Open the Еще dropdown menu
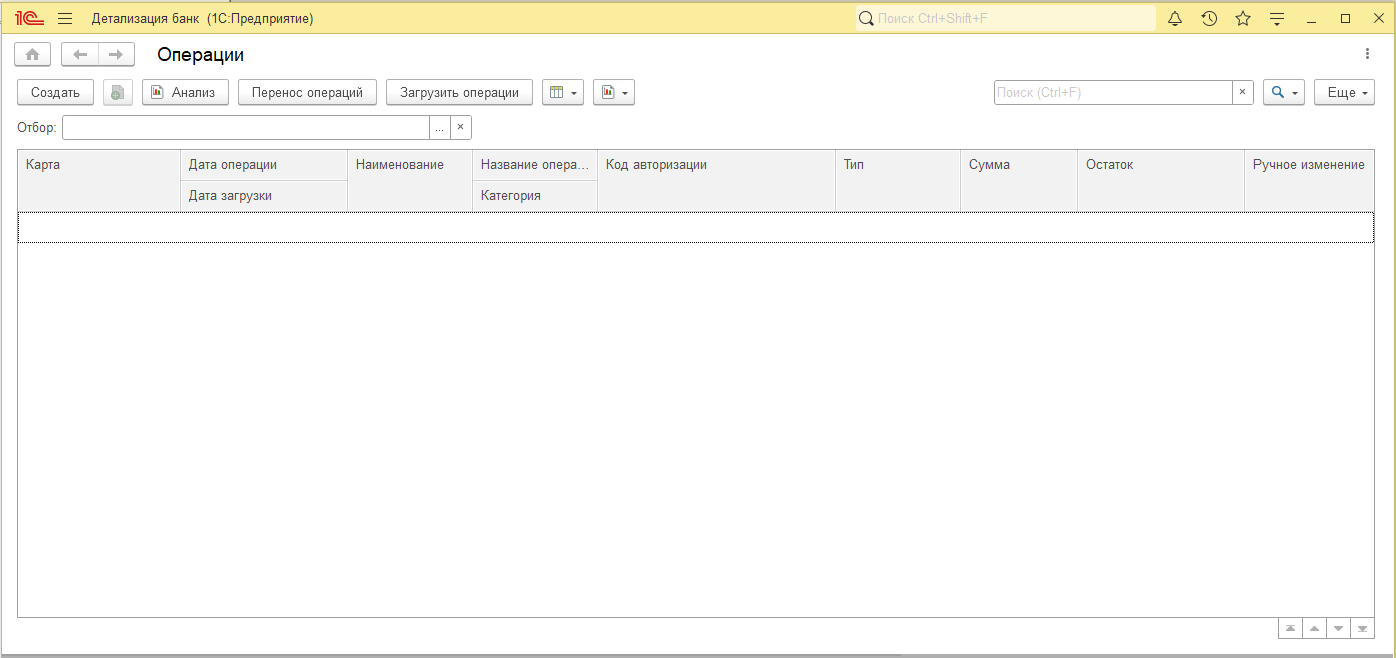The image size is (1396, 658). pyautogui.click(x=1344, y=92)
